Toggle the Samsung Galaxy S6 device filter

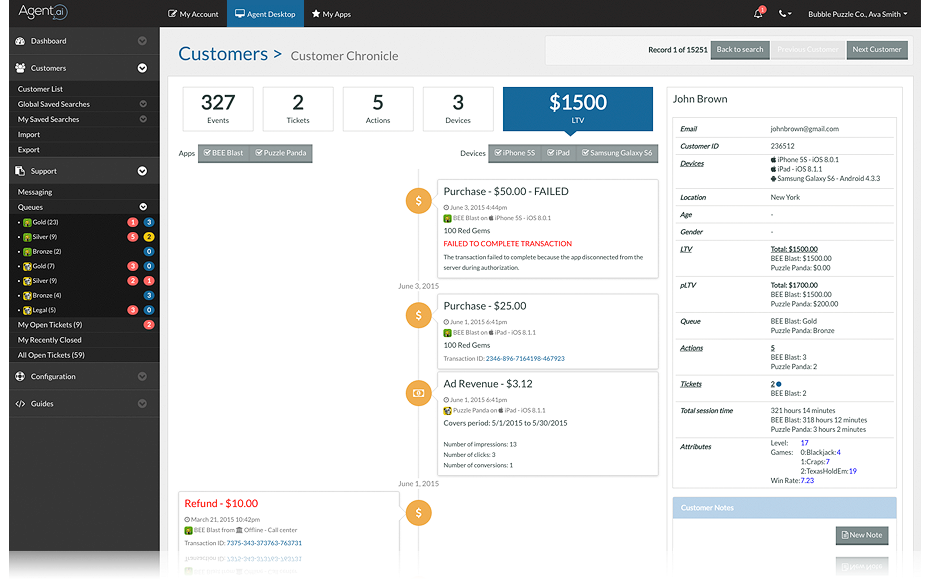click(617, 153)
